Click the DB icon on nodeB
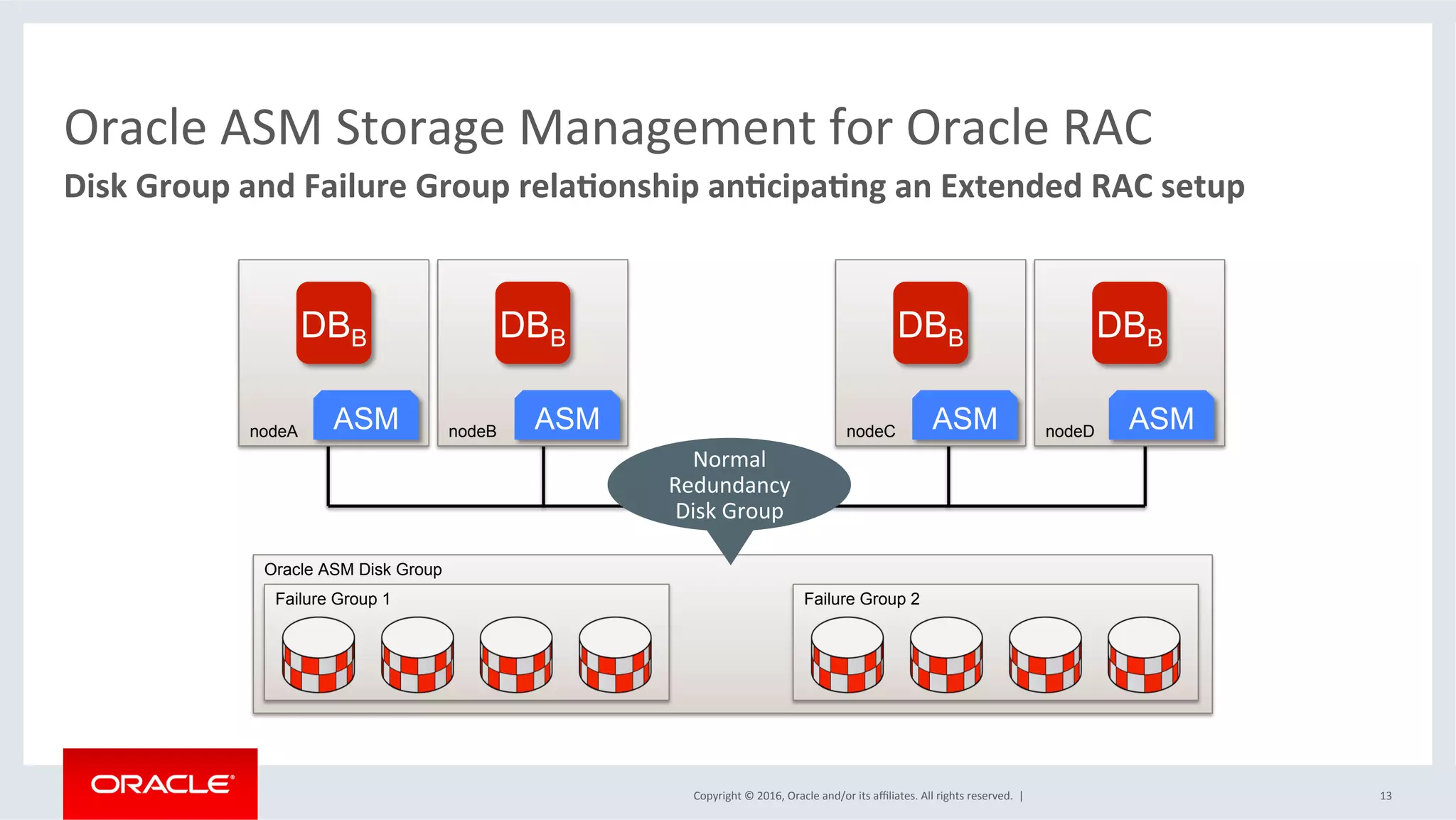 (x=532, y=323)
